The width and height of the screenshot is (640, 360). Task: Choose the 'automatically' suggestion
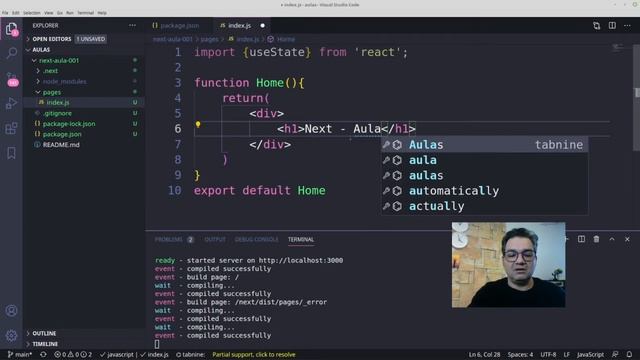click(x=484, y=191)
